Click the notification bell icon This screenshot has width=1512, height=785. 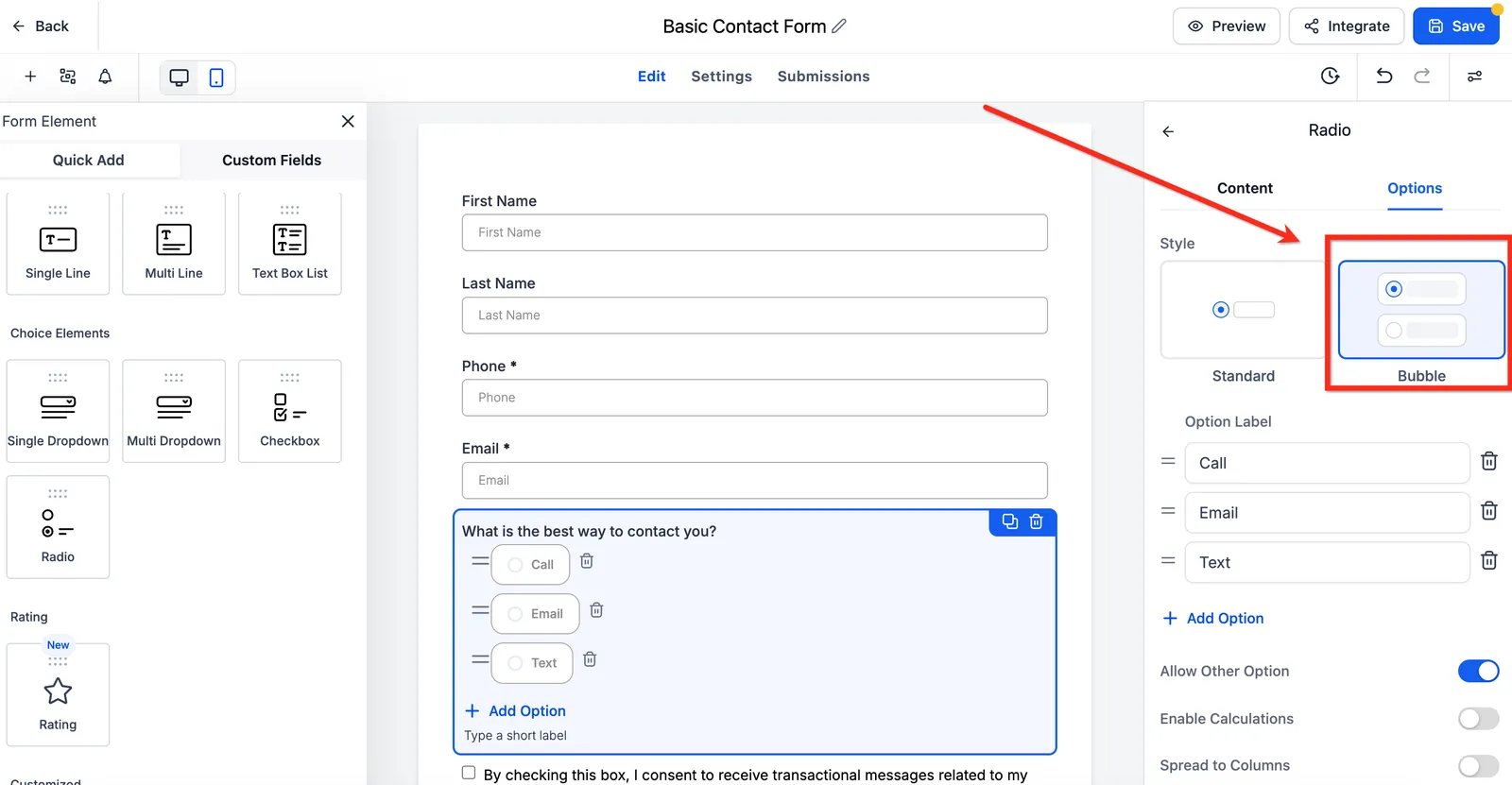tap(105, 77)
